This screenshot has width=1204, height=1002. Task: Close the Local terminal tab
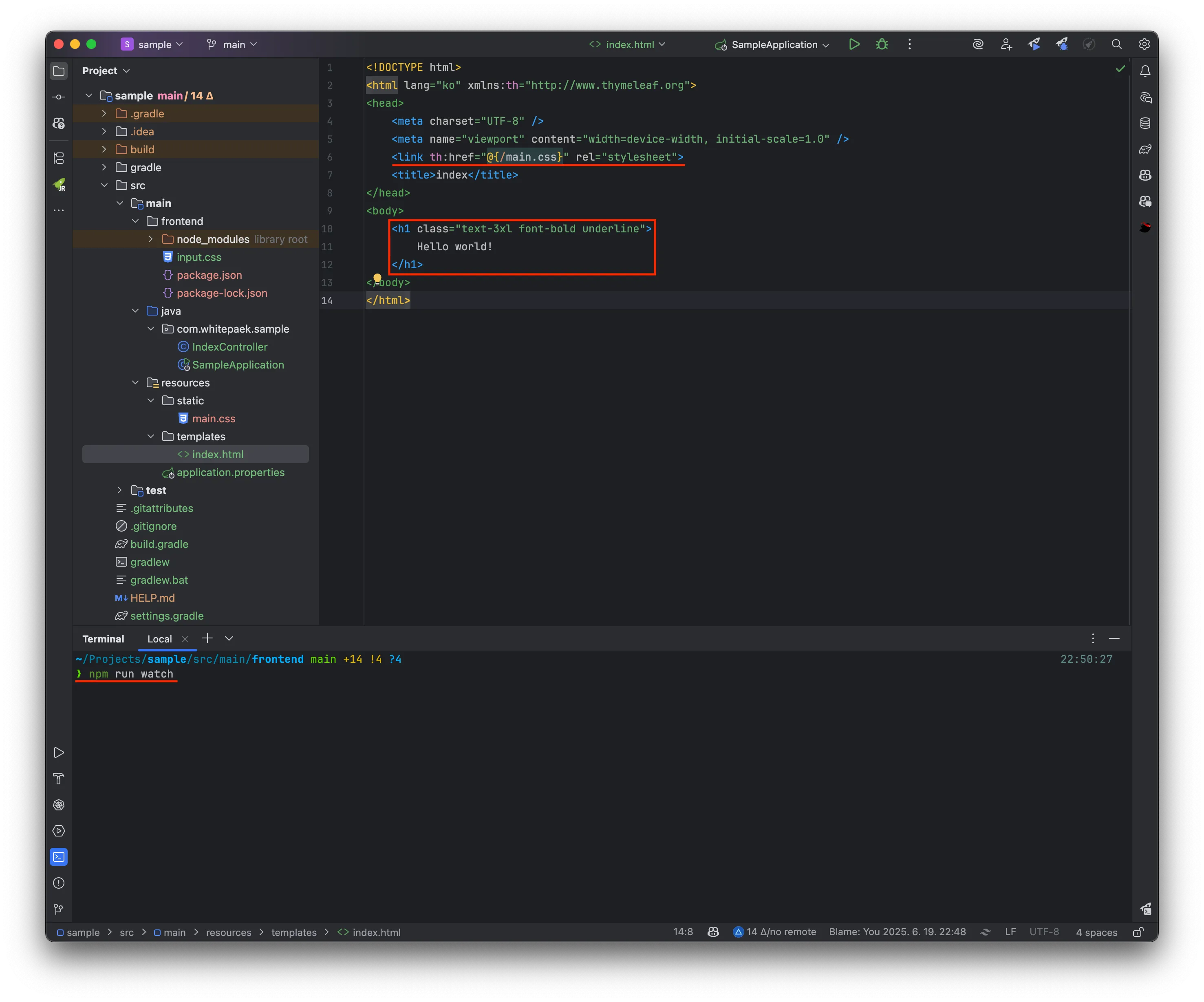[185, 639]
